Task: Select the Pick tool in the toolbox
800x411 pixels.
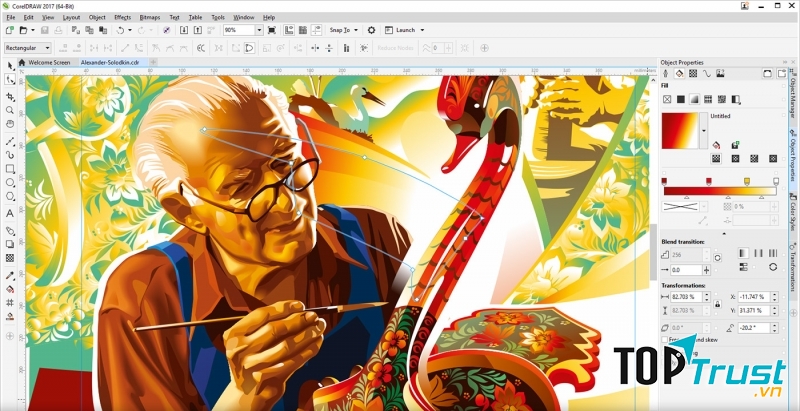Action: (10, 66)
